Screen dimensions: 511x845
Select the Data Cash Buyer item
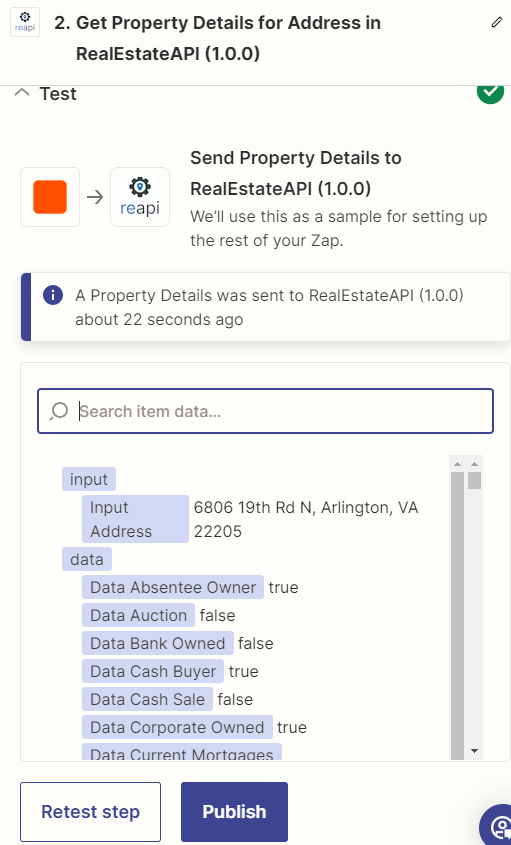153,671
